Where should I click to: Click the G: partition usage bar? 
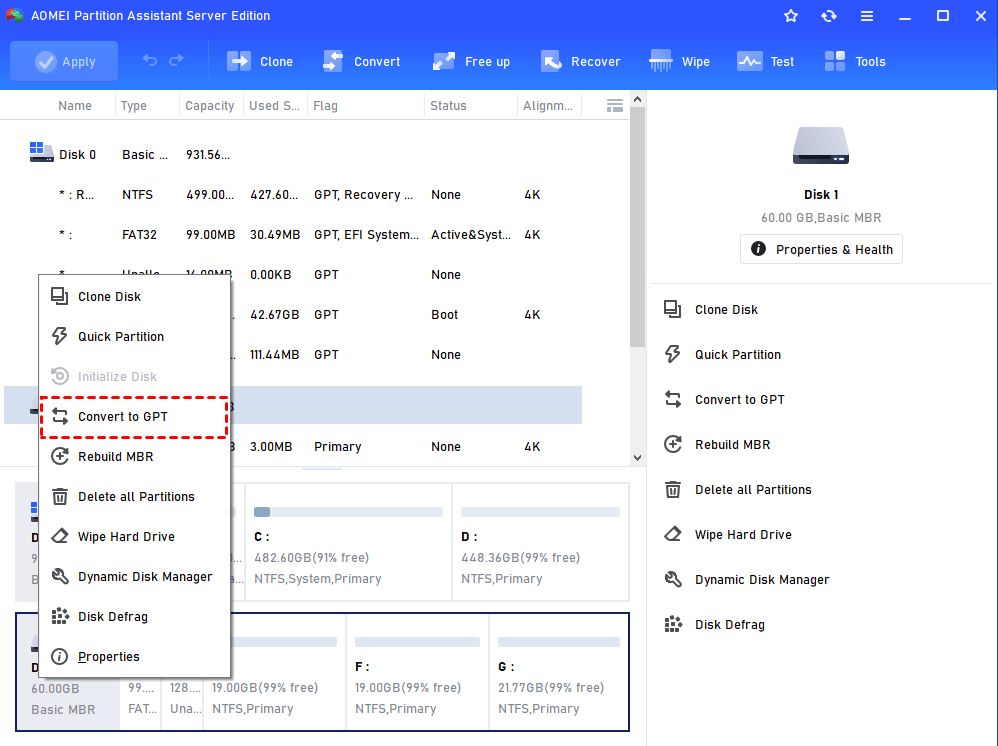(559, 642)
